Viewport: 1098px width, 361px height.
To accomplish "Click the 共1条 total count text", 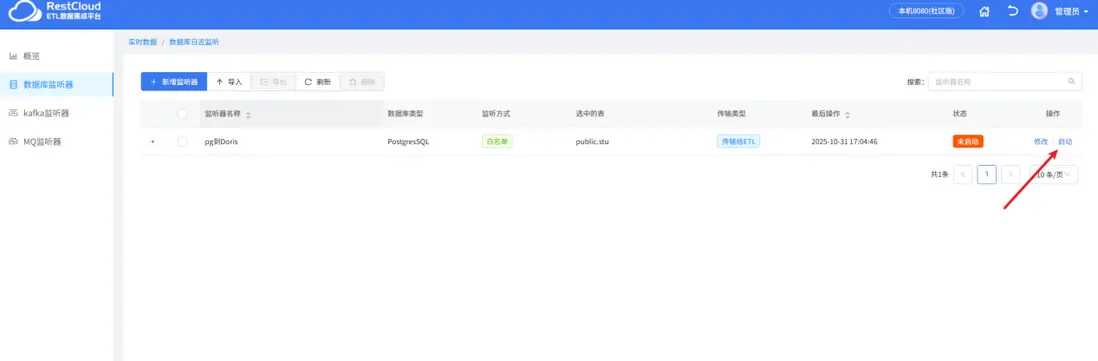I will point(939,174).
